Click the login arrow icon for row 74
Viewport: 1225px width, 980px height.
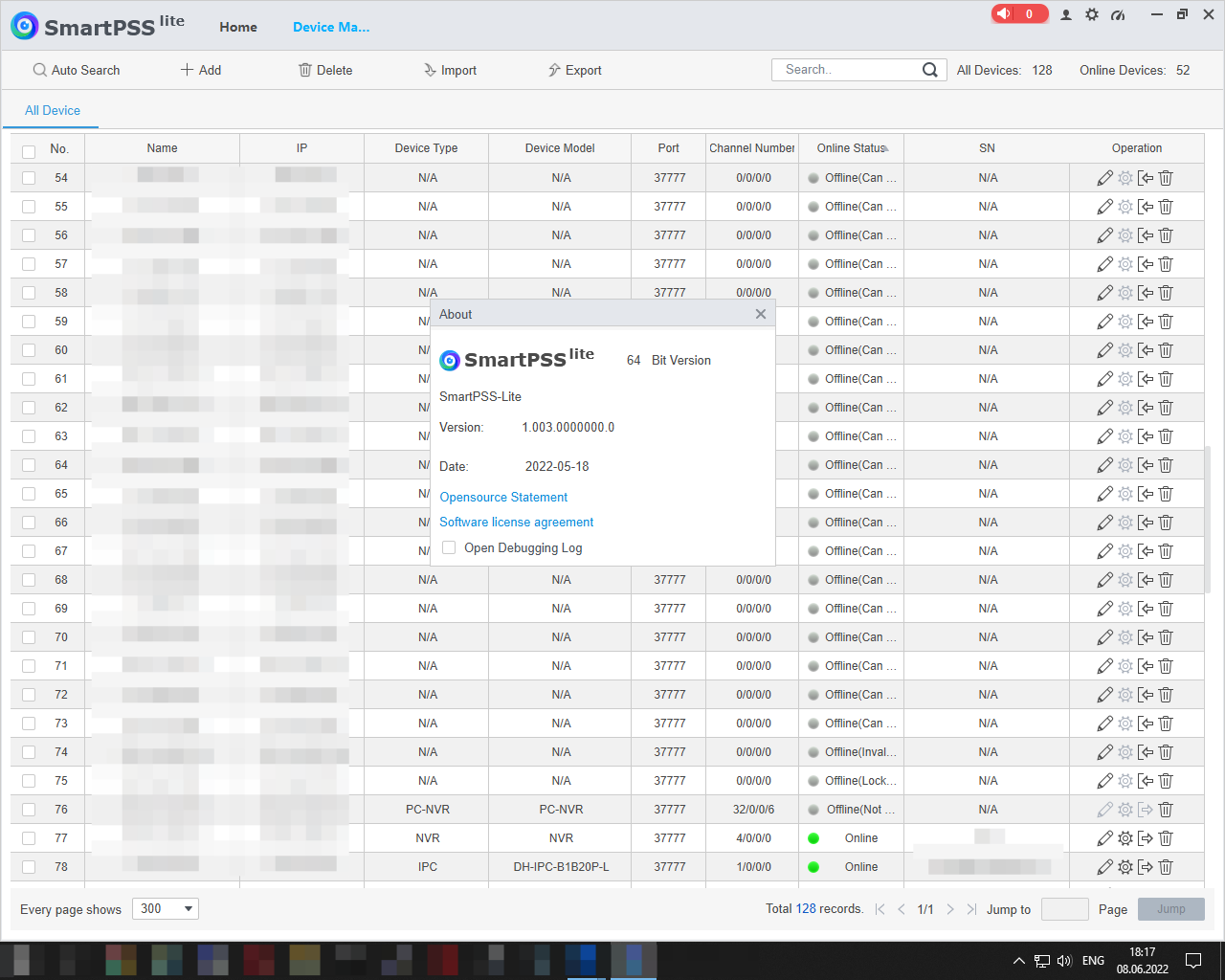pyautogui.click(x=1146, y=752)
